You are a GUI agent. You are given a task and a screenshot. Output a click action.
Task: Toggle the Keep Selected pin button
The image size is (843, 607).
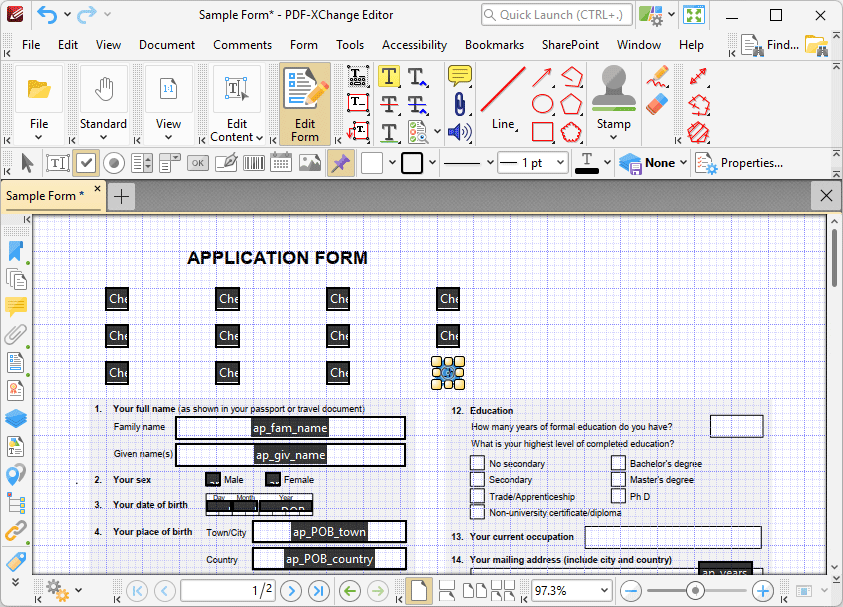coord(341,163)
